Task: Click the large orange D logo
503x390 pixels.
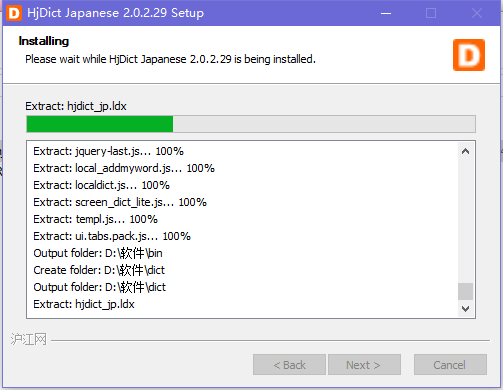Action: (x=469, y=55)
